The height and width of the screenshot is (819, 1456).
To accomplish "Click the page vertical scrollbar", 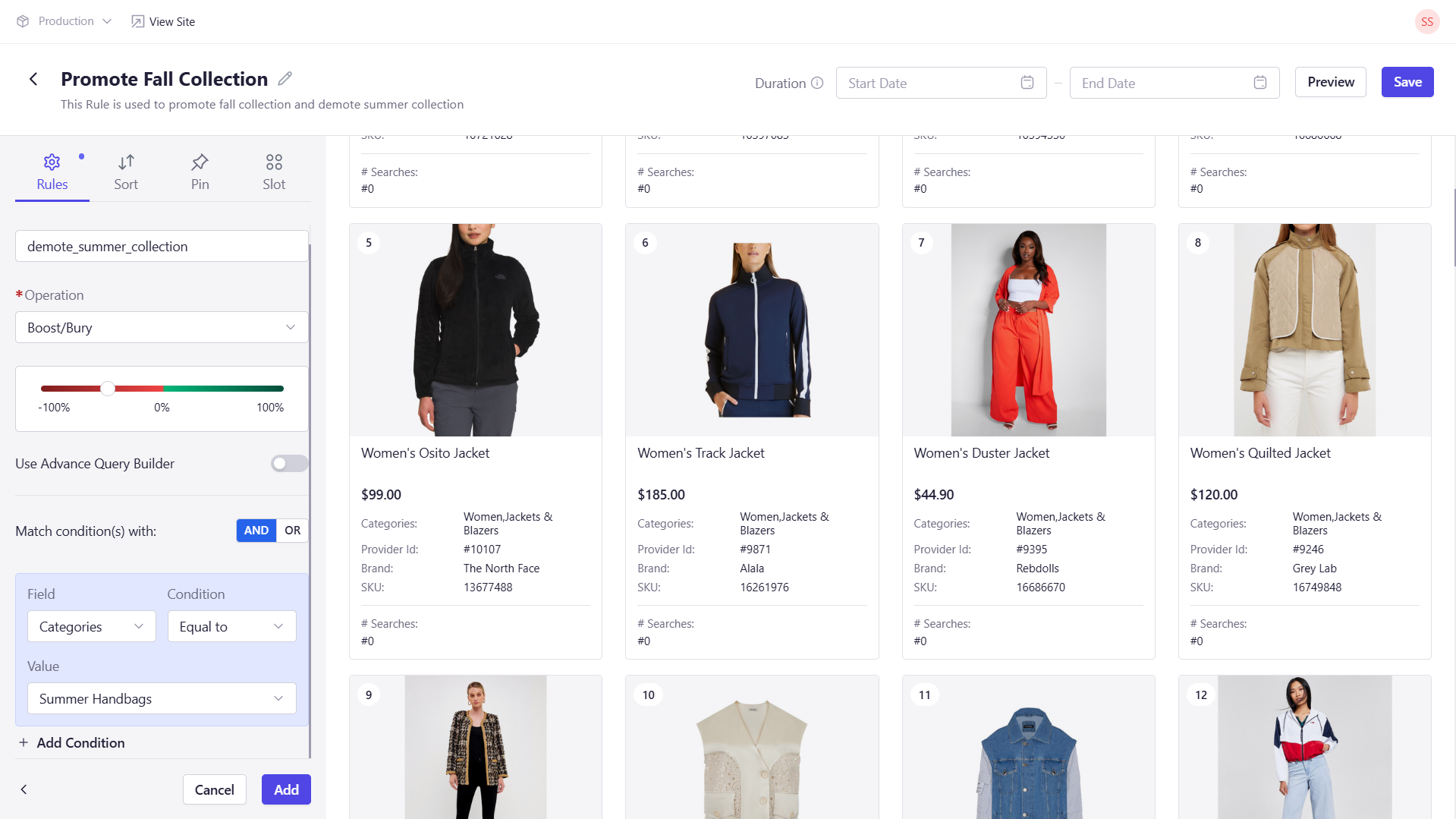I will coord(1454,228).
